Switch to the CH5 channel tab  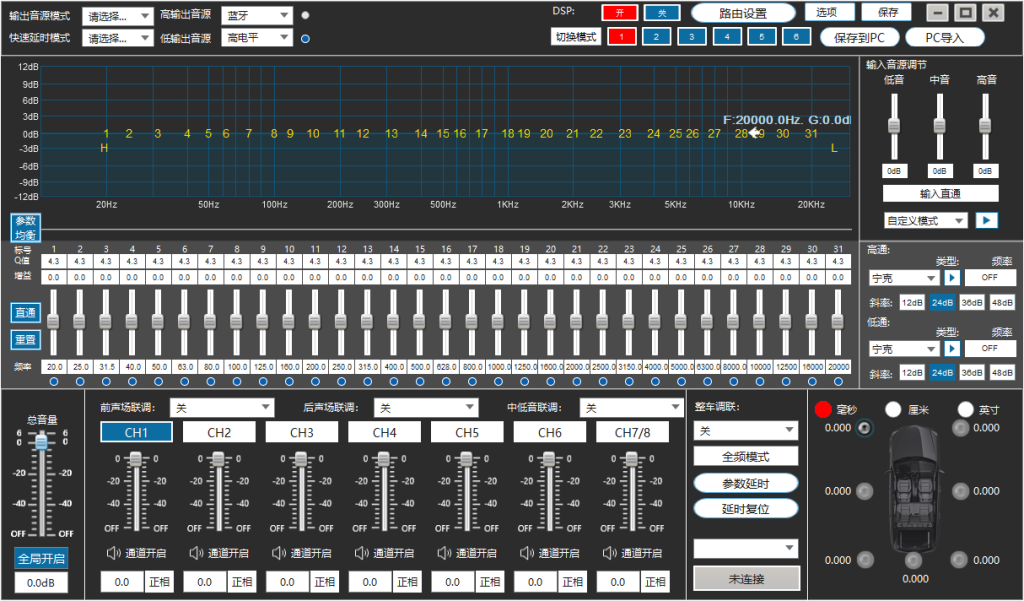coord(467,432)
